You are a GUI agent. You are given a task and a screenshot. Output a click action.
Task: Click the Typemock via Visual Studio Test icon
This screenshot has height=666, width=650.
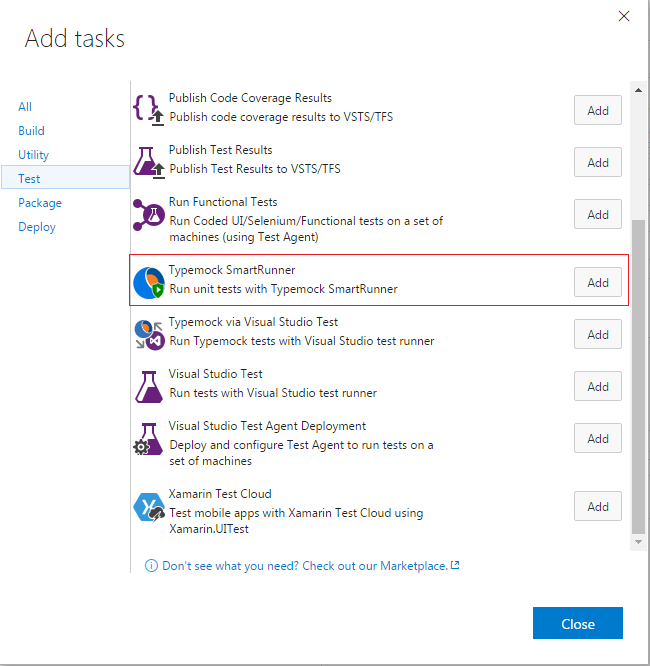[x=149, y=334]
